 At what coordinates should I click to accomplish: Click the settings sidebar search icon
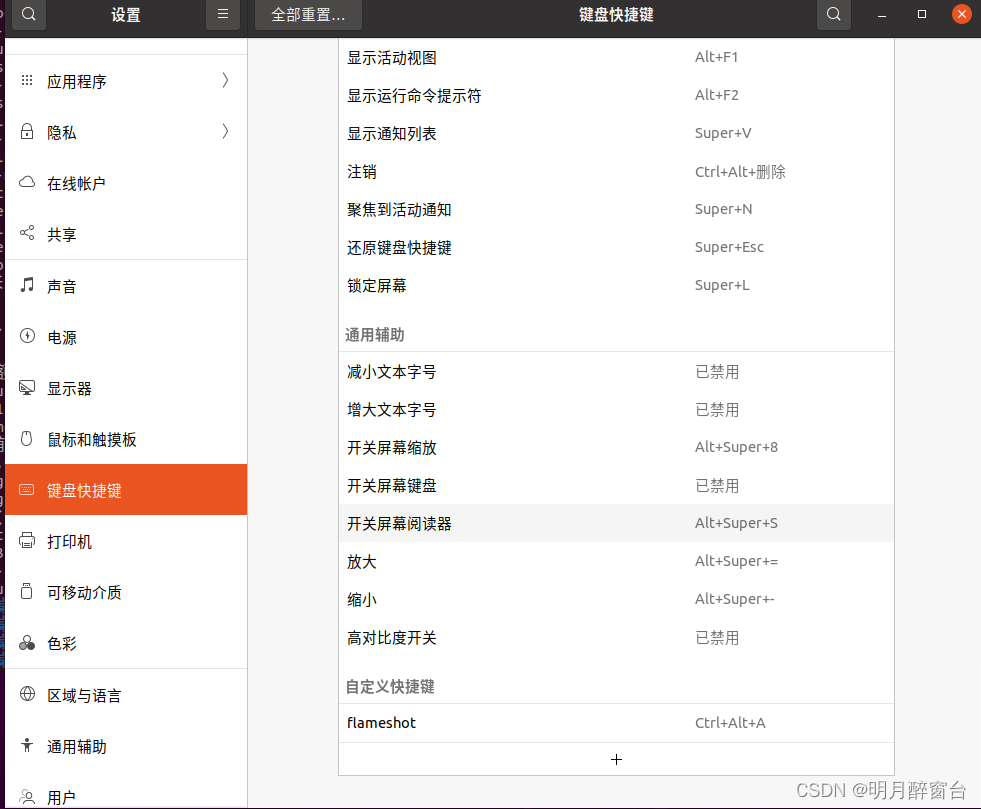[x=29, y=14]
